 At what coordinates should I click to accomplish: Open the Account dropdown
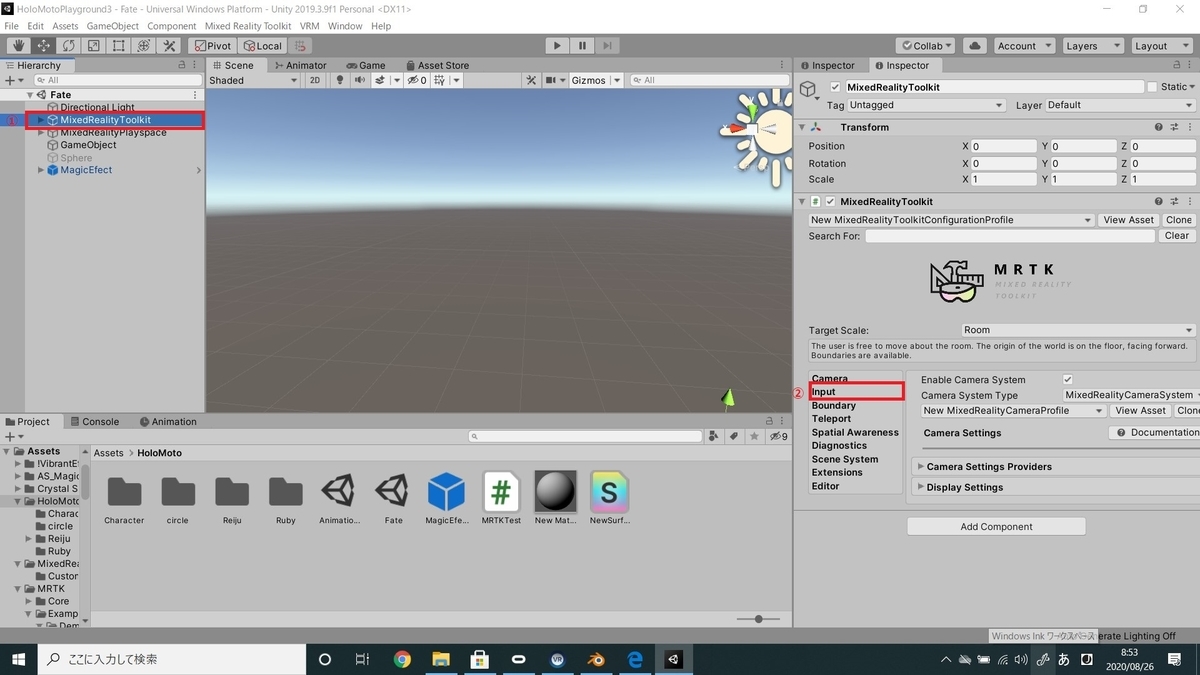coord(1024,46)
